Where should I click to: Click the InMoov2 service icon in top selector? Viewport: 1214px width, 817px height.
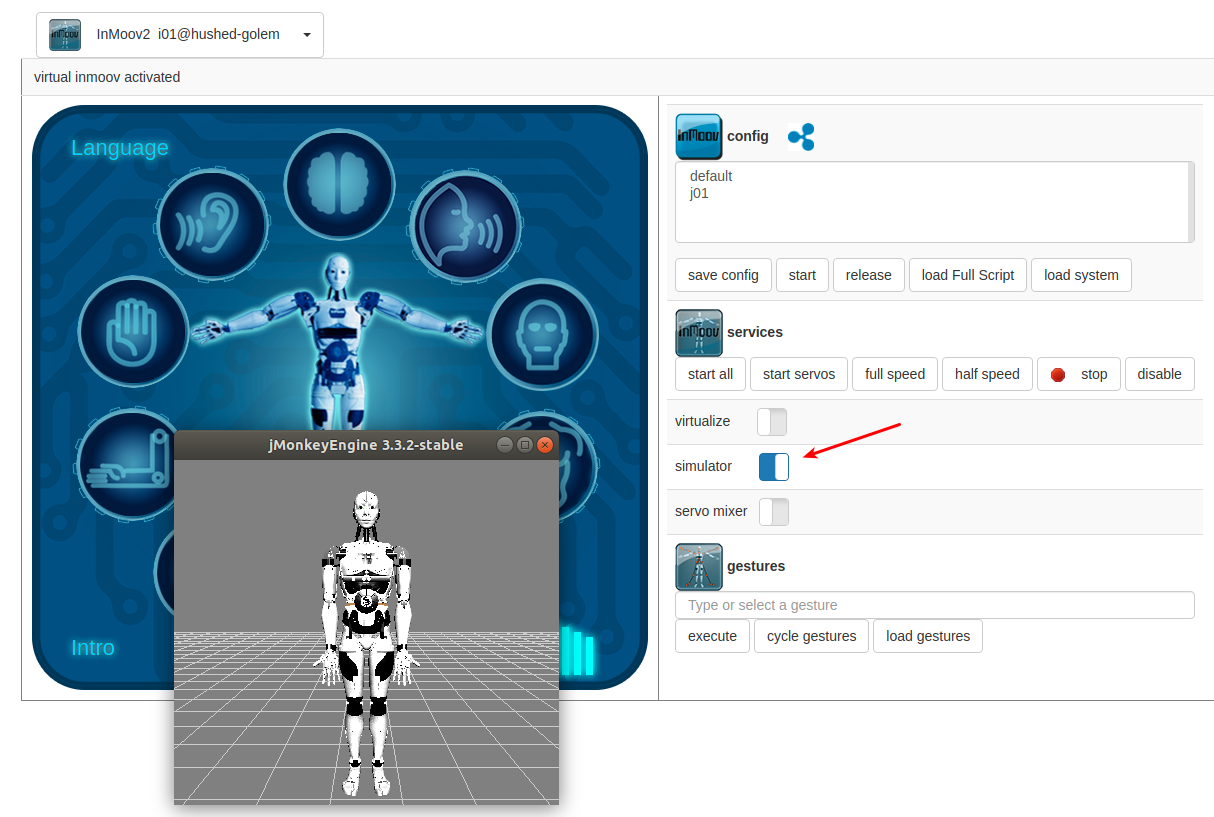[x=65, y=35]
